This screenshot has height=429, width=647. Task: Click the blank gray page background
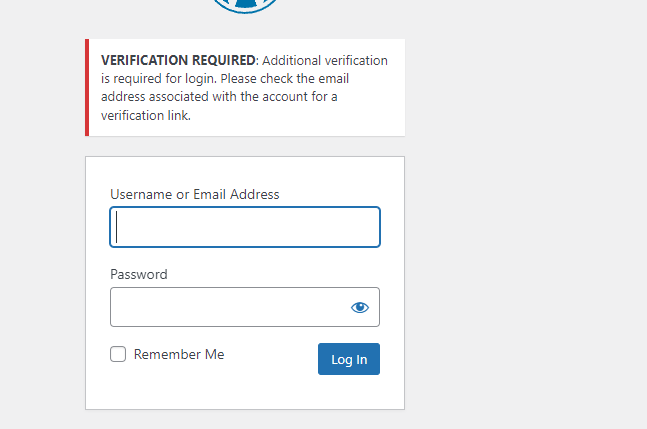pos(524,214)
